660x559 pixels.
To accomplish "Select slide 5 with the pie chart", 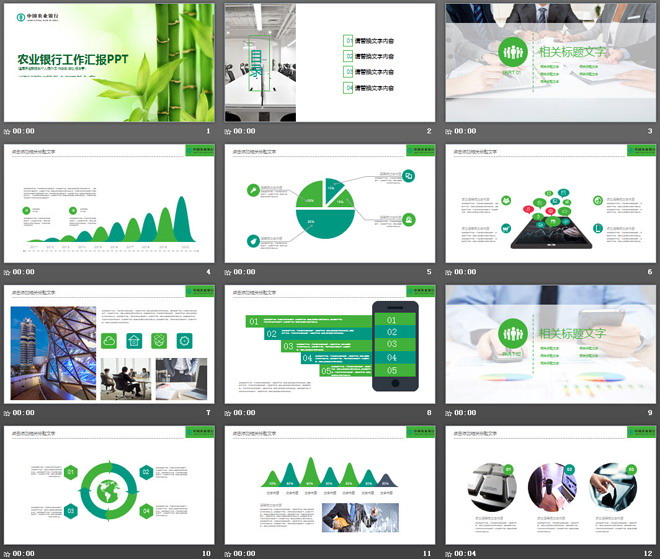I will pyautogui.click(x=329, y=203).
